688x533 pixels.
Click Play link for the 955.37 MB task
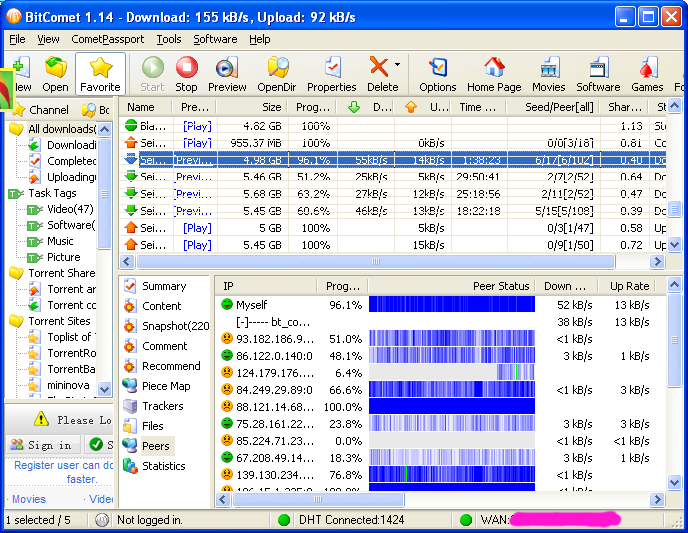point(197,143)
